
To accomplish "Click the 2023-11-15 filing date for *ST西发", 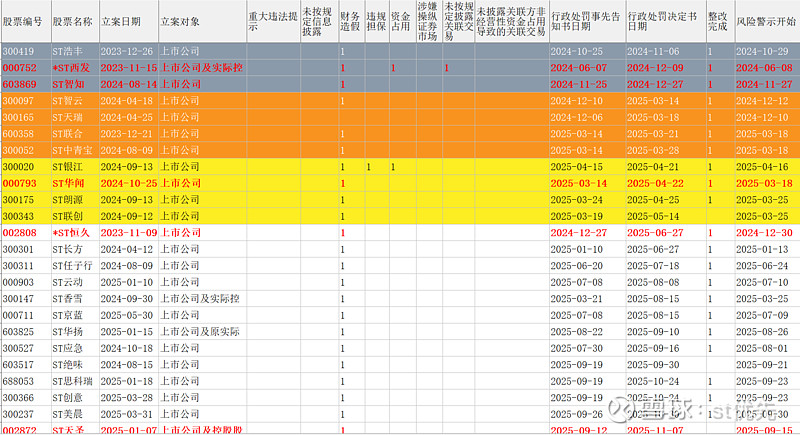I will pos(129,68).
